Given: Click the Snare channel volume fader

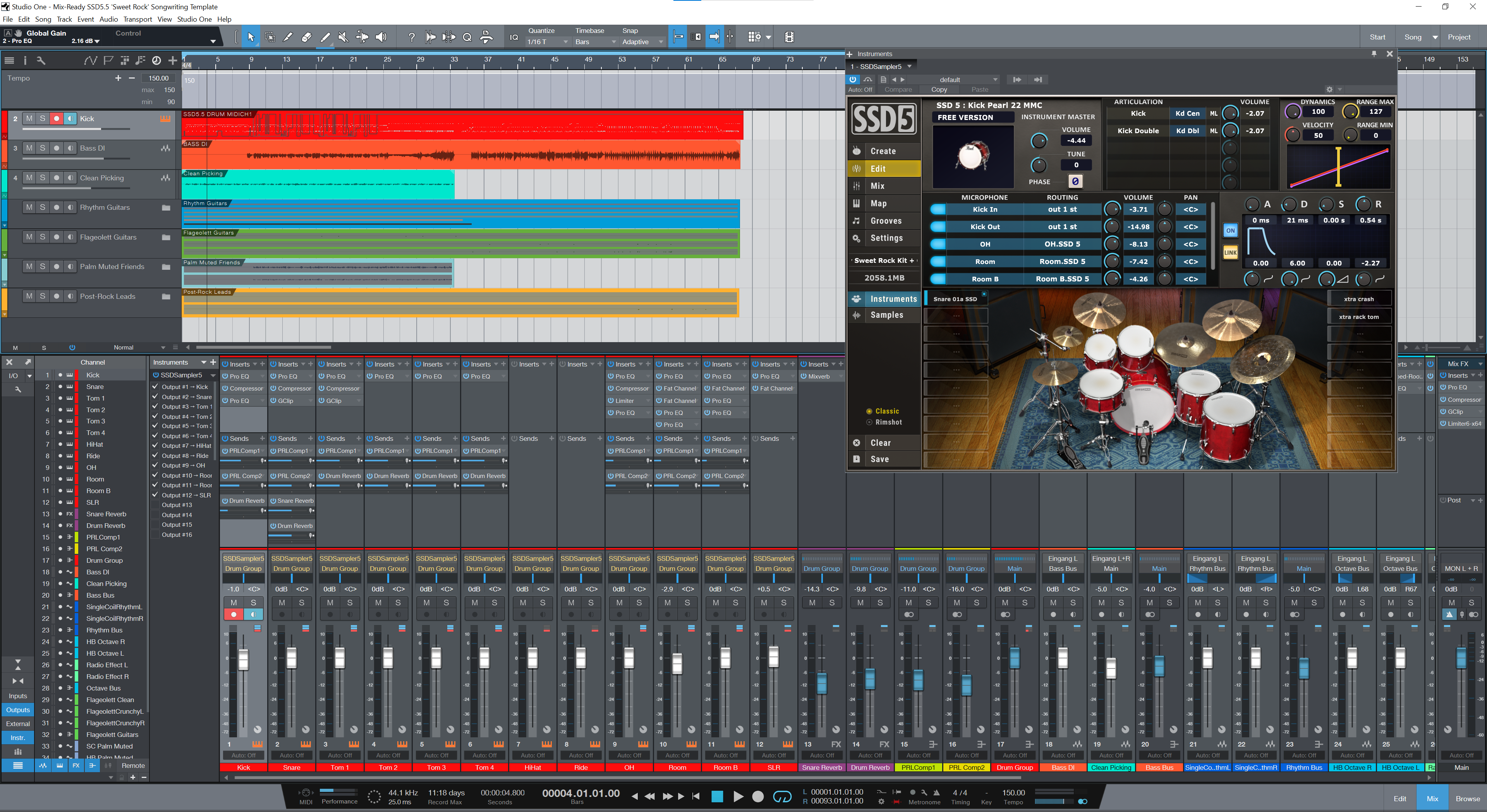Looking at the screenshot, I should 292,658.
